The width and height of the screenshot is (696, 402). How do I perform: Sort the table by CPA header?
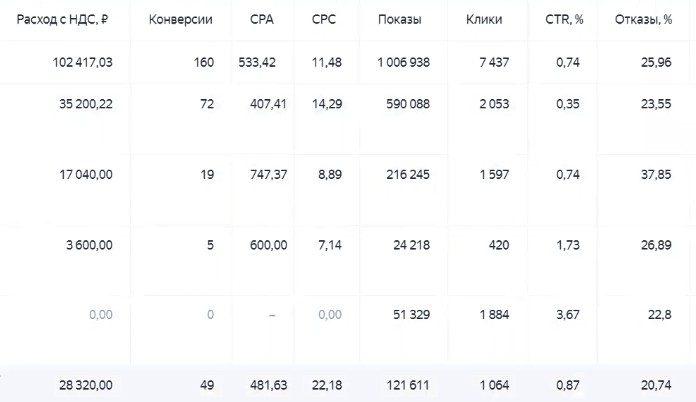(x=261, y=20)
